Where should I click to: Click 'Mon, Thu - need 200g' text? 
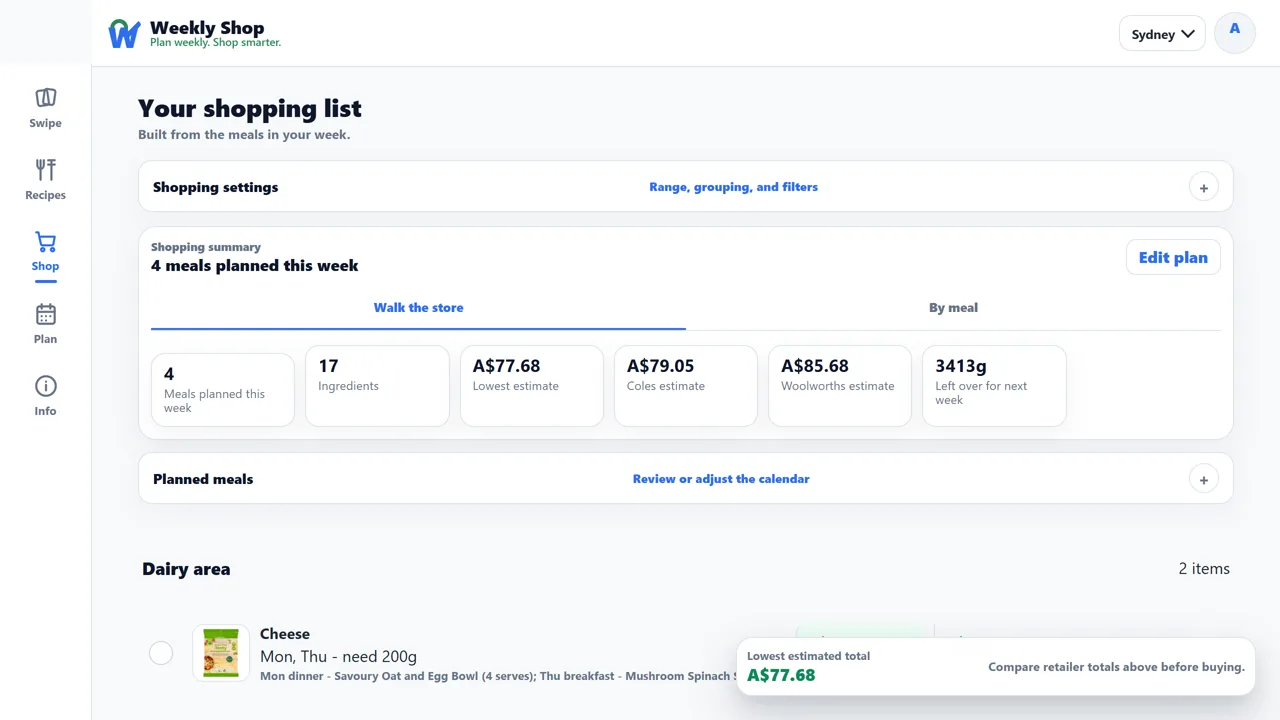tap(338, 657)
